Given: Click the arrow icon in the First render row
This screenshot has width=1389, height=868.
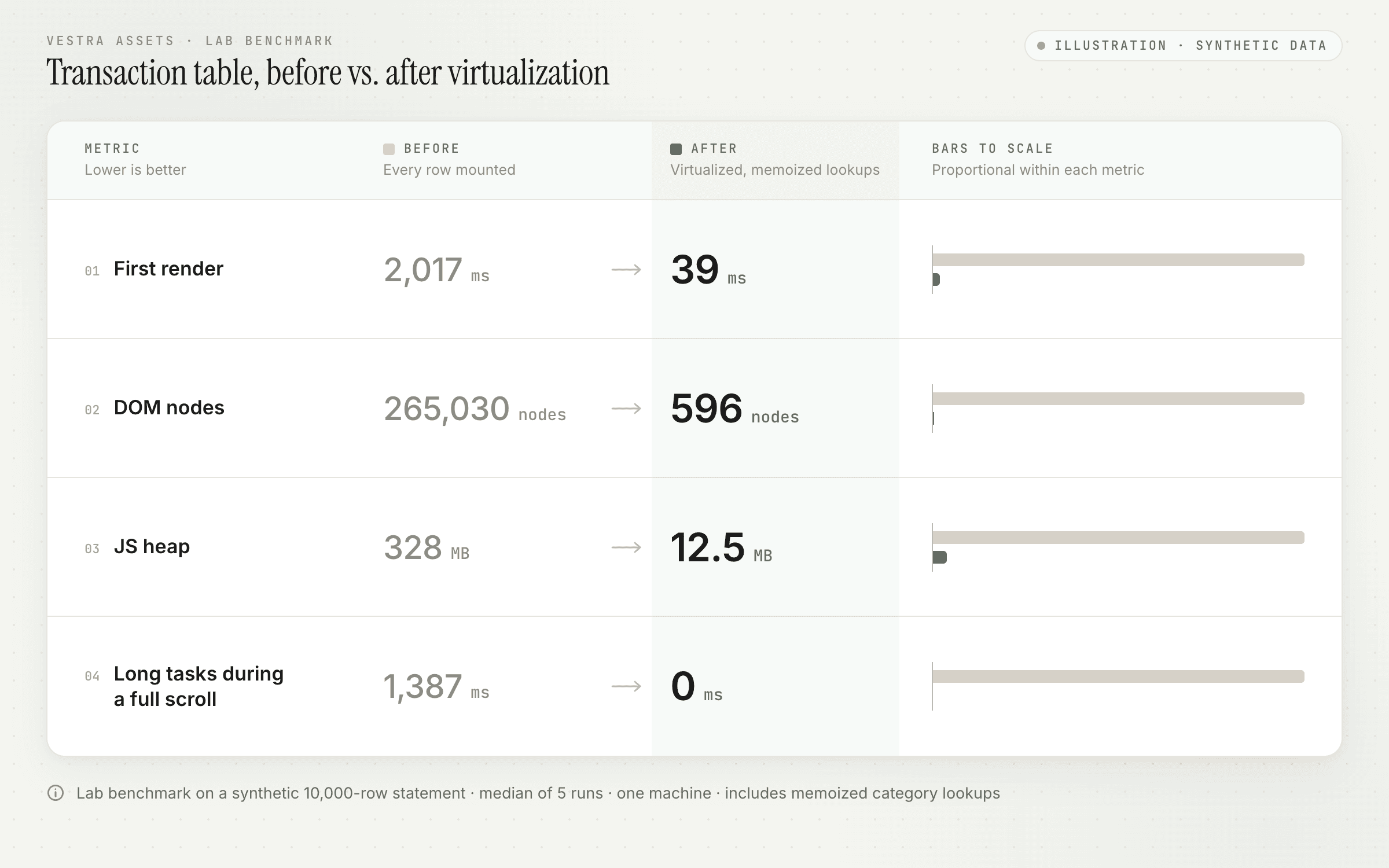Looking at the screenshot, I should click(x=627, y=270).
